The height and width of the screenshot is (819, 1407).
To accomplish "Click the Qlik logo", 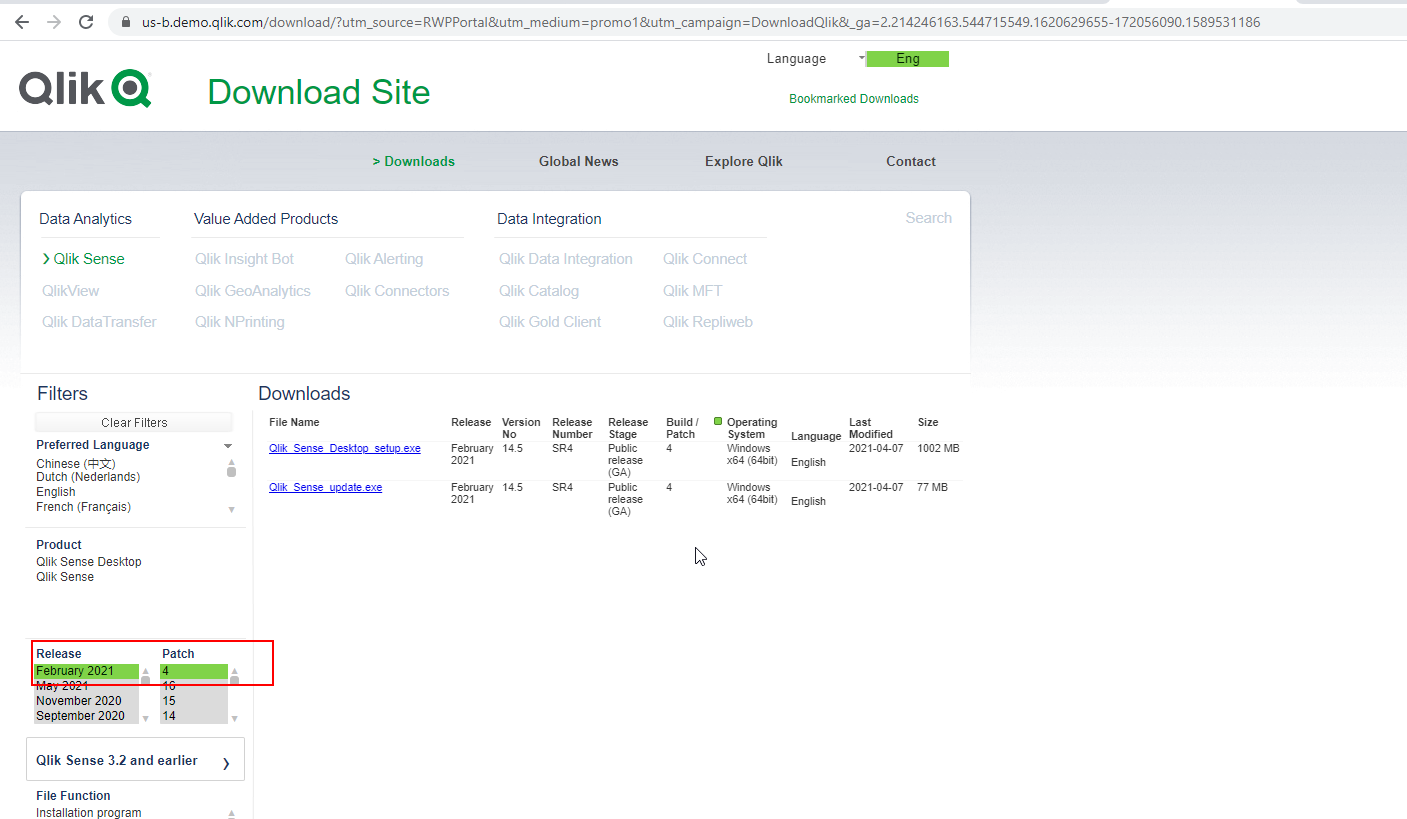I will 84,88.
